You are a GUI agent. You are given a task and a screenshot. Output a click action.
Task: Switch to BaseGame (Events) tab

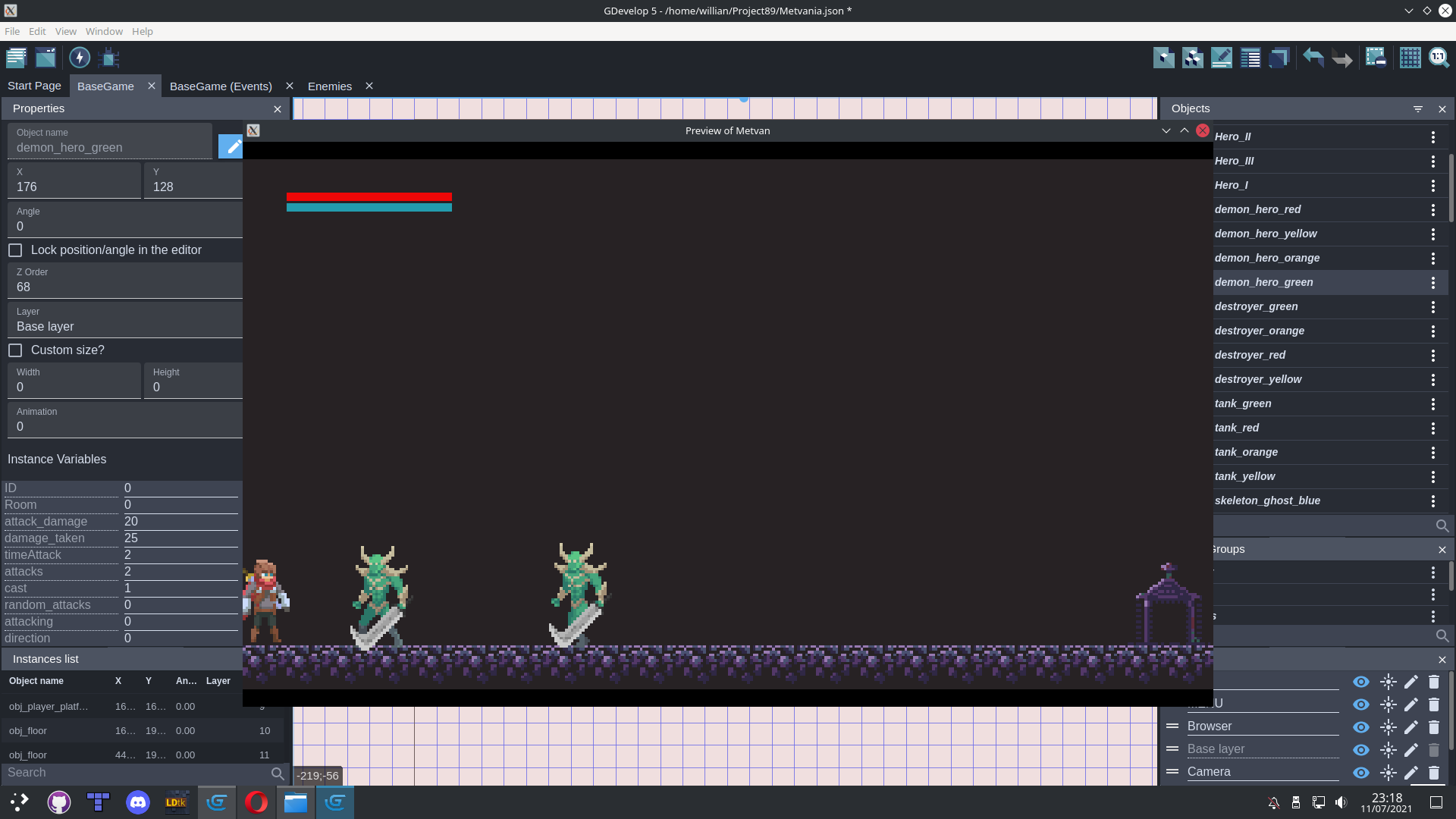coord(221,86)
